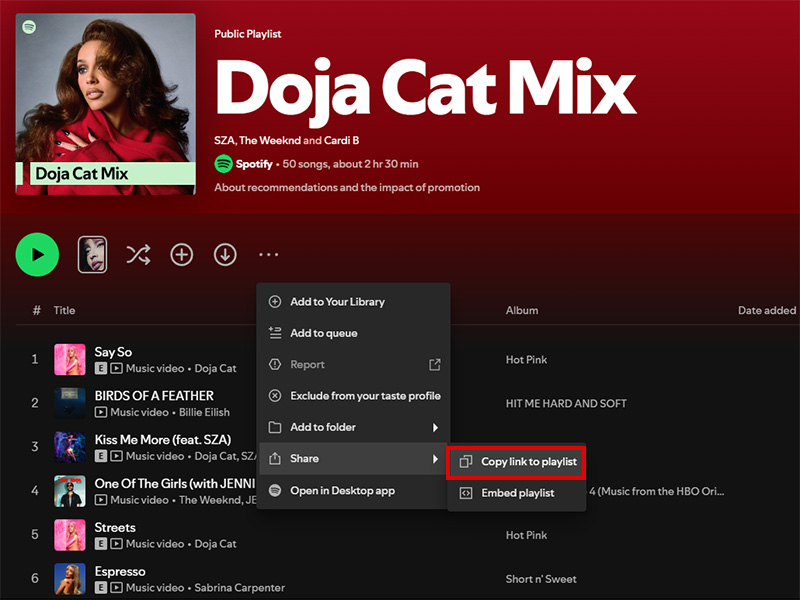800x600 pixels.
Task: Click the Album column header
Action: click(x=521, y=310)
